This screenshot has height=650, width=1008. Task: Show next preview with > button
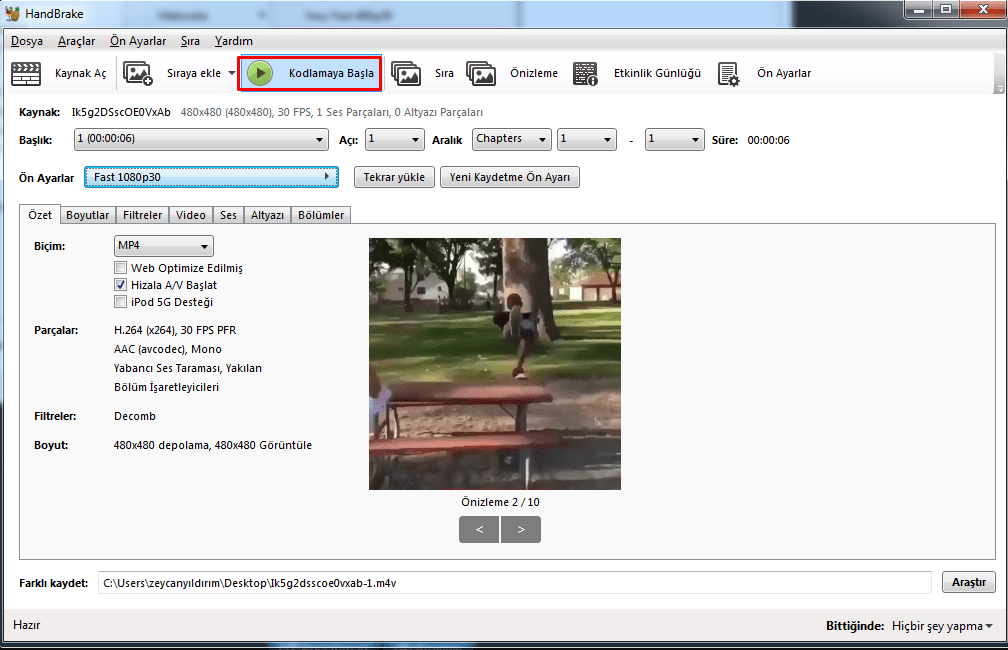521,529
